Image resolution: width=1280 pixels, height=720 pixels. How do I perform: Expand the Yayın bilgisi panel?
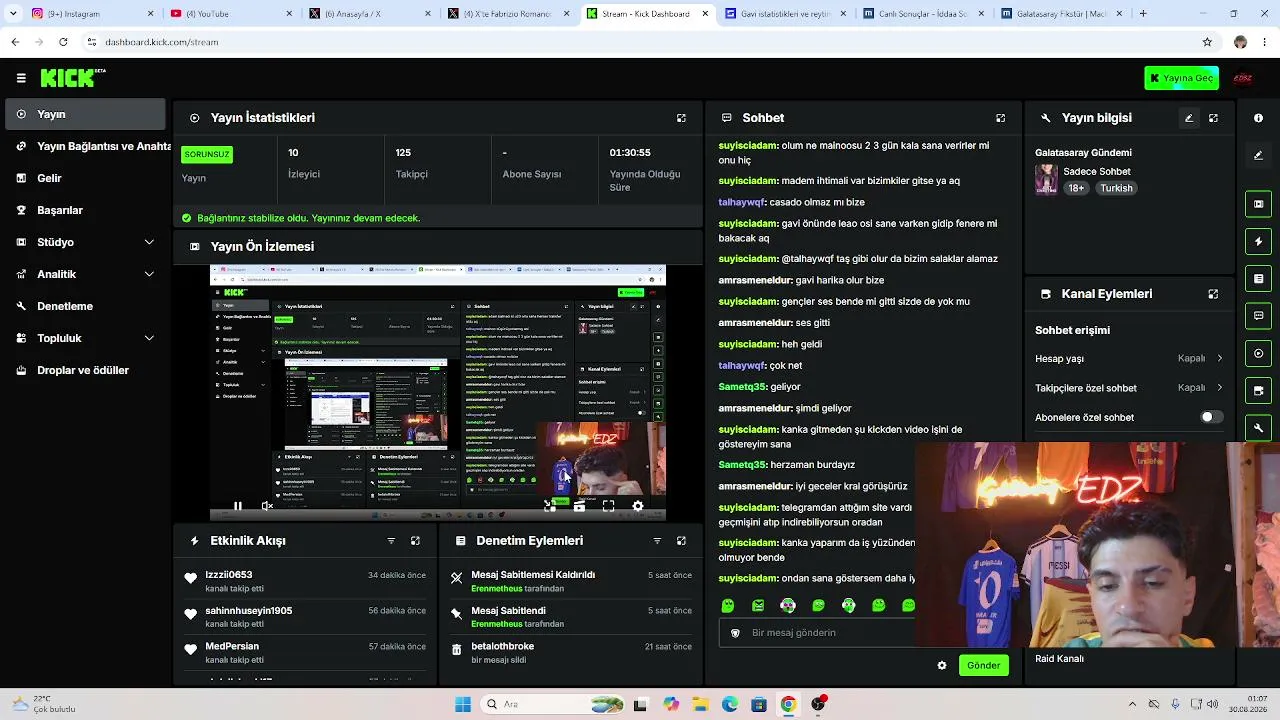click(1213, 118)
